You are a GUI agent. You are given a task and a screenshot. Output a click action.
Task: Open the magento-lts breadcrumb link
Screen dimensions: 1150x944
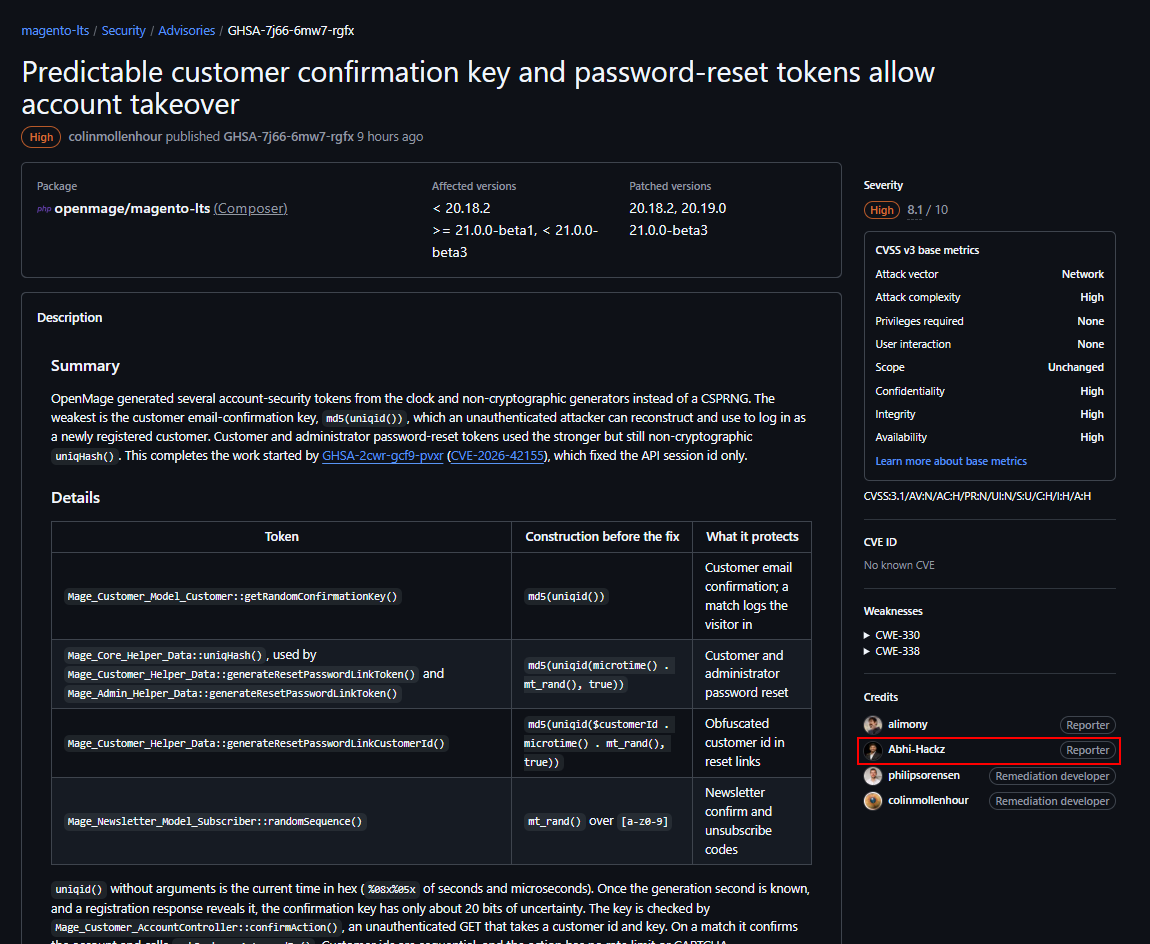(x=55, y=31)
